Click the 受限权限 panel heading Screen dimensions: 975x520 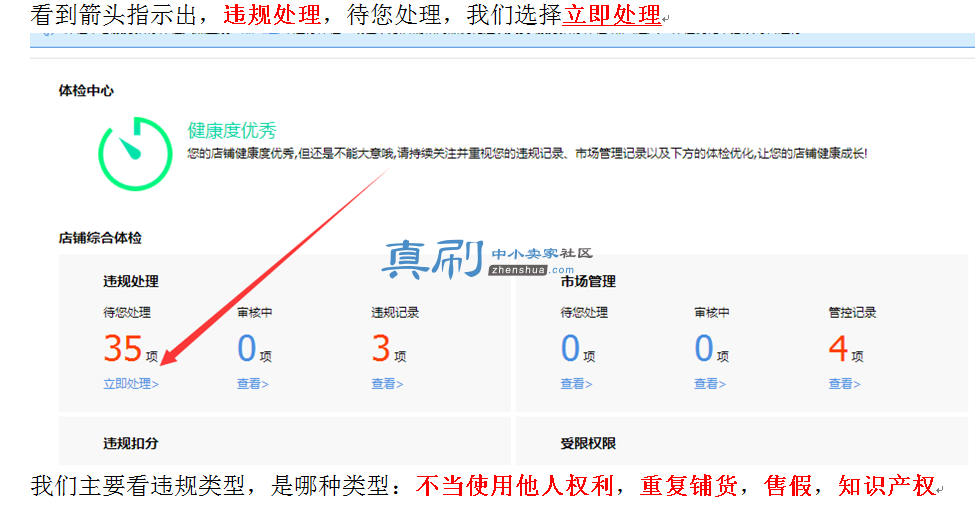click(x=588, y=443)
